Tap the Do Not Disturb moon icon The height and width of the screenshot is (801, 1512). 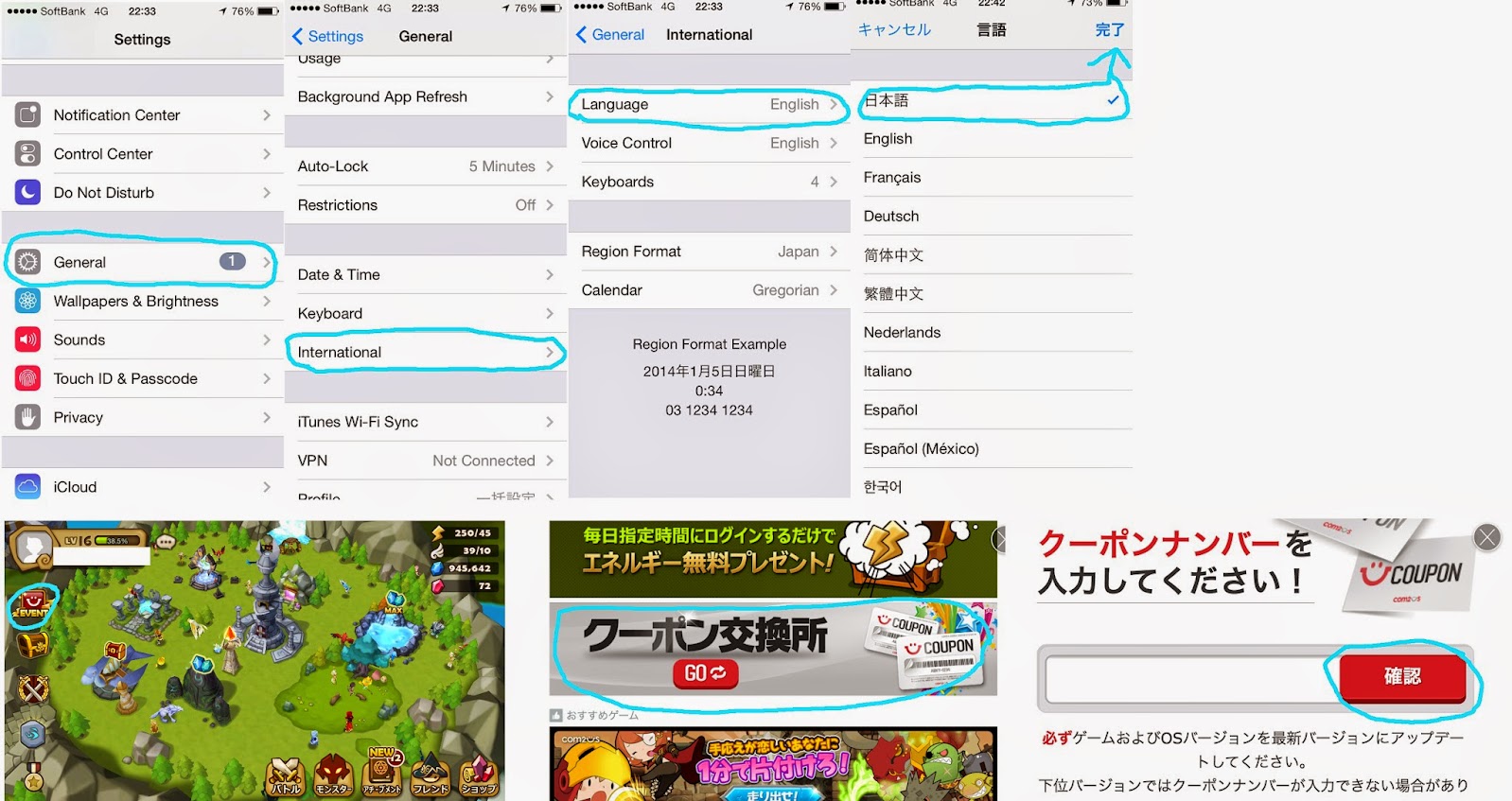28,192
